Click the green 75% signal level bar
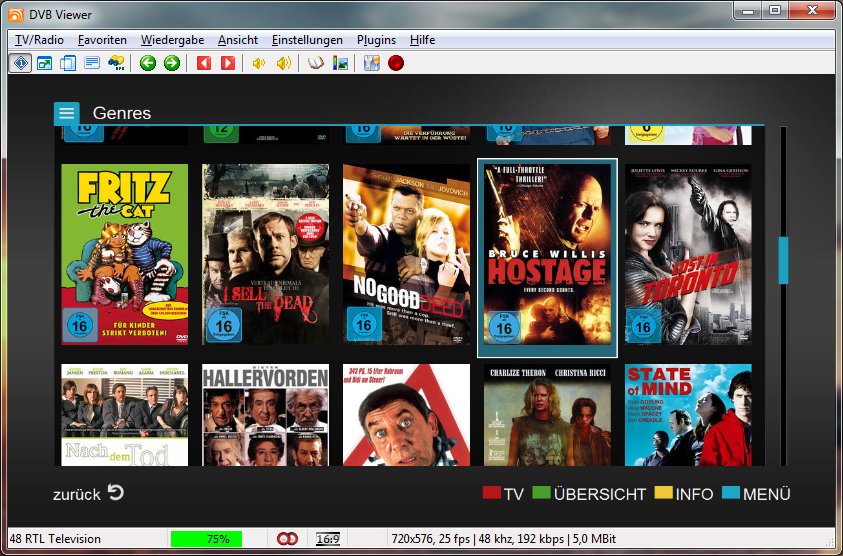 (206, 539)
